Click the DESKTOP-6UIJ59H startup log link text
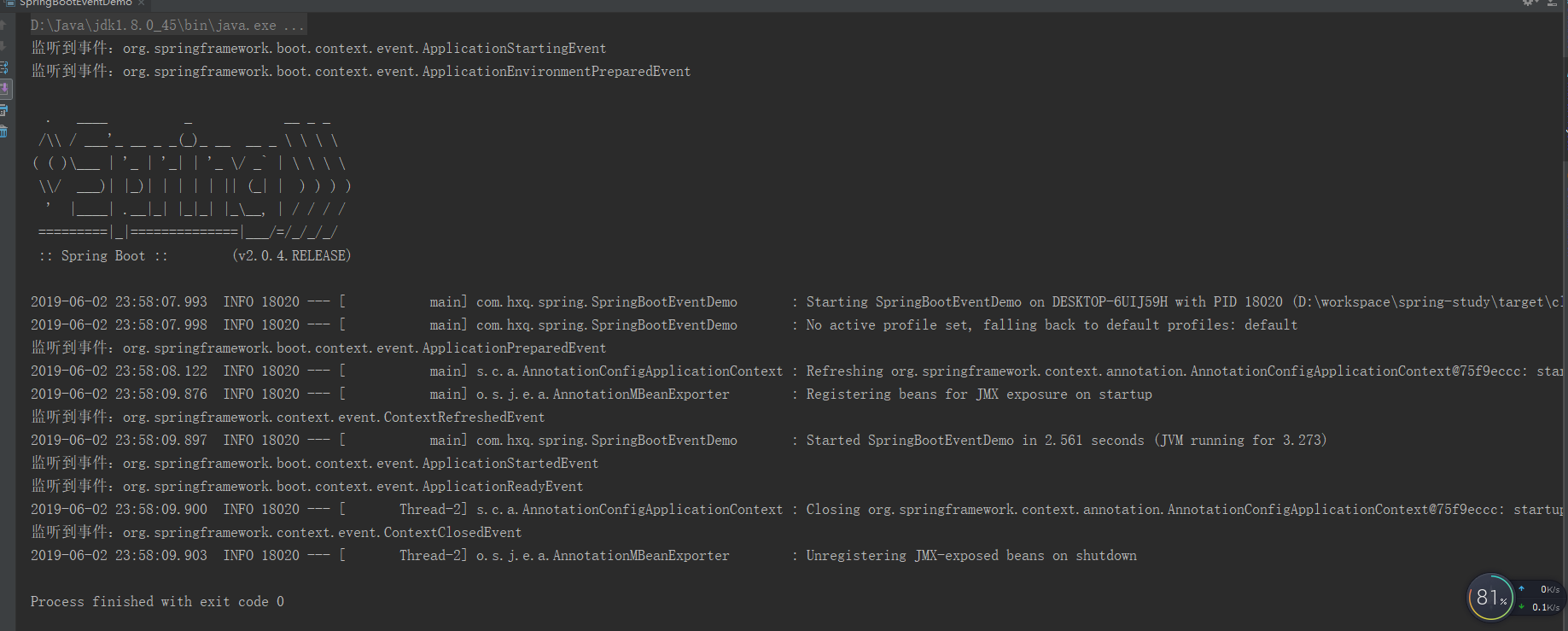The image size is (1568, 631). pyautogui.click(x=1099, y=301)
